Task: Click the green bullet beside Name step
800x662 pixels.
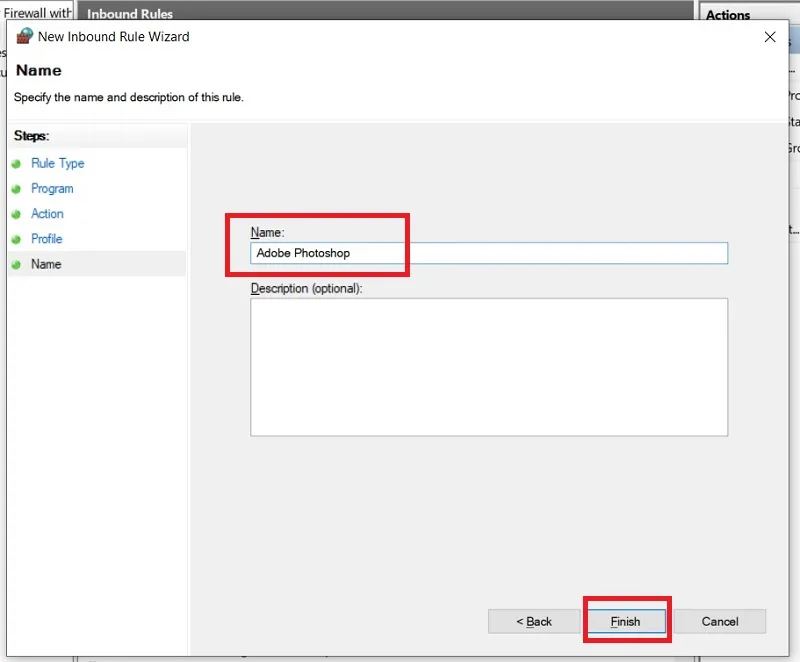Action: (x=16, y=265)
